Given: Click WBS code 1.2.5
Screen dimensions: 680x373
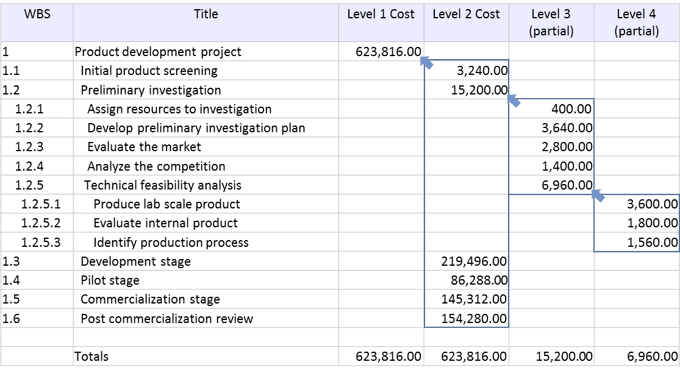Looking at the screenshot, I should pyautogui.click(x=29, y=185).
